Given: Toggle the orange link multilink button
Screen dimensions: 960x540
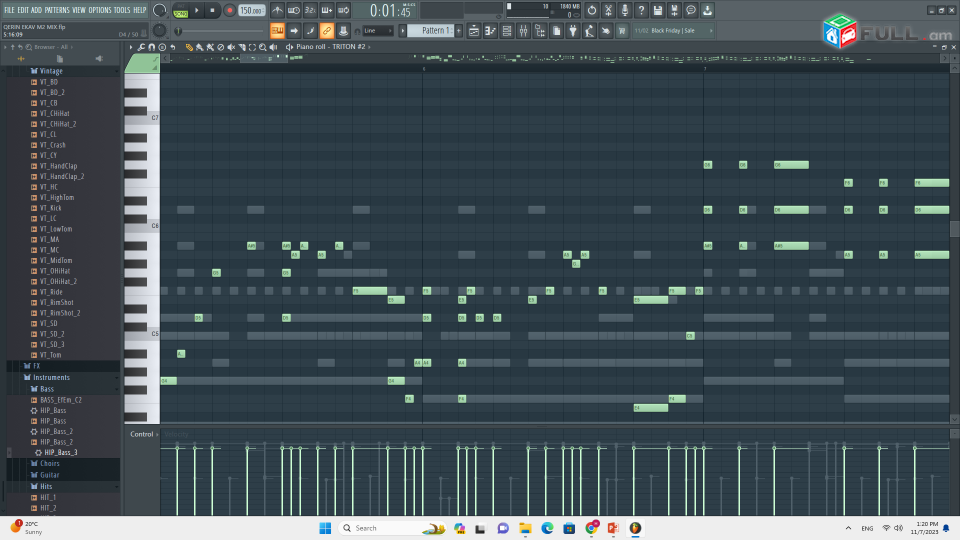Looking at the screenshot, I should coord(327,31).
